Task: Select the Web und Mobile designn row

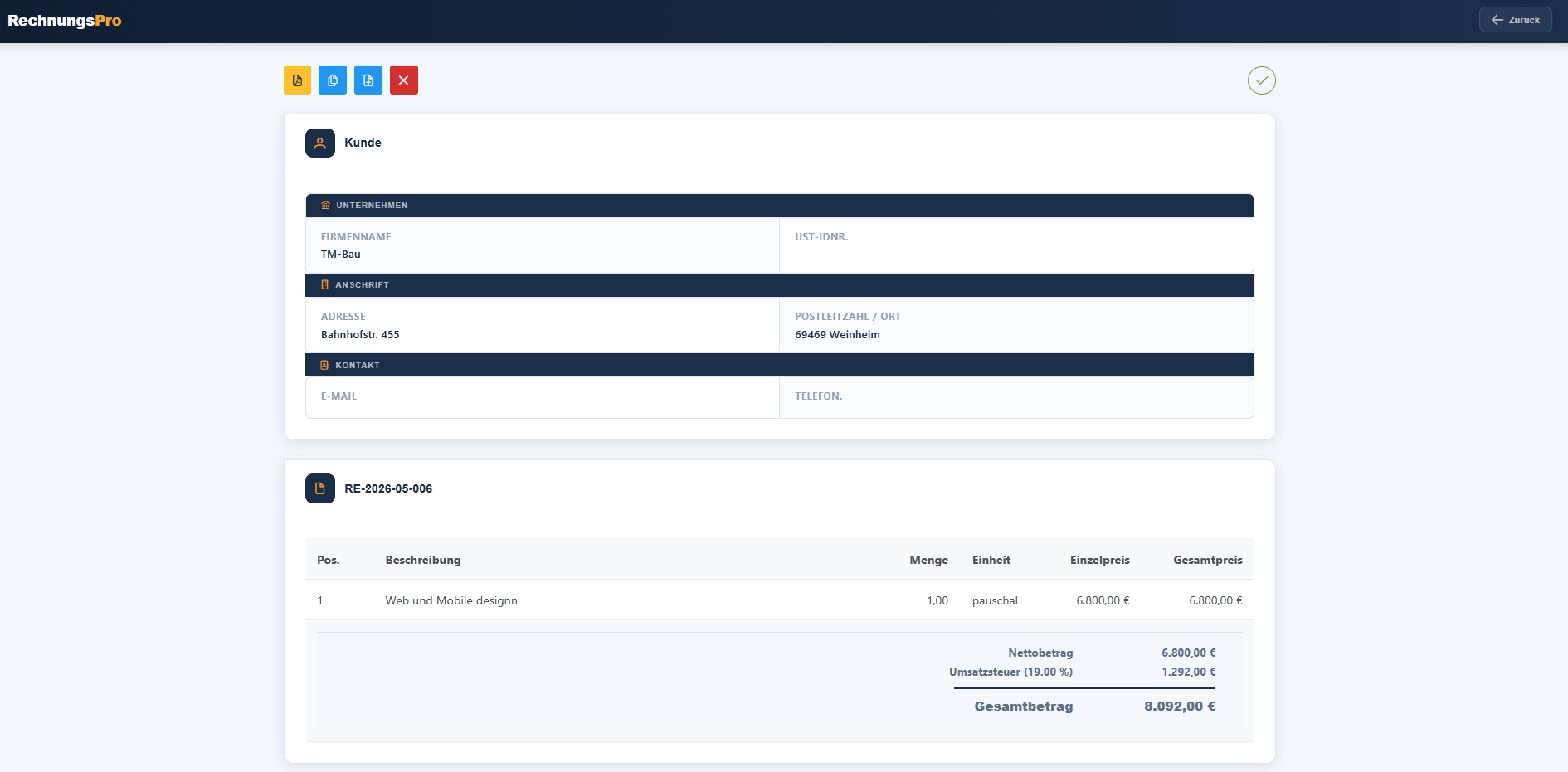Action: pos(780,600)
